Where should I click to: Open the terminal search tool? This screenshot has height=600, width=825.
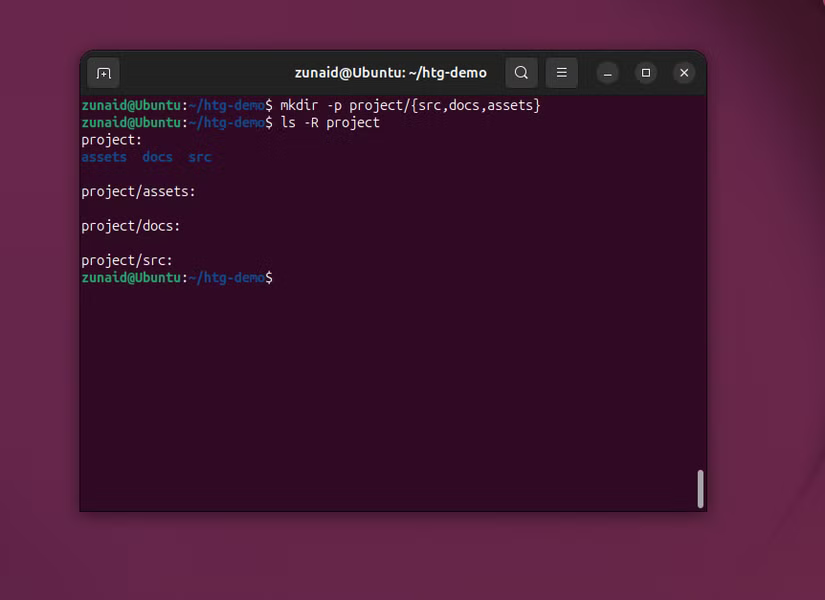click(521, 73)
